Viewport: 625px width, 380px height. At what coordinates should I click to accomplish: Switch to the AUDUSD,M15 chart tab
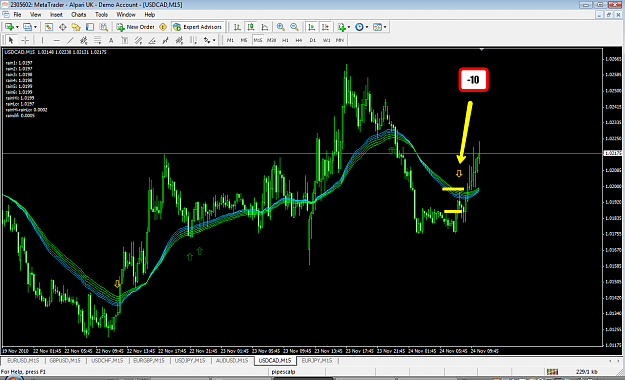click(x=232, y=360)
